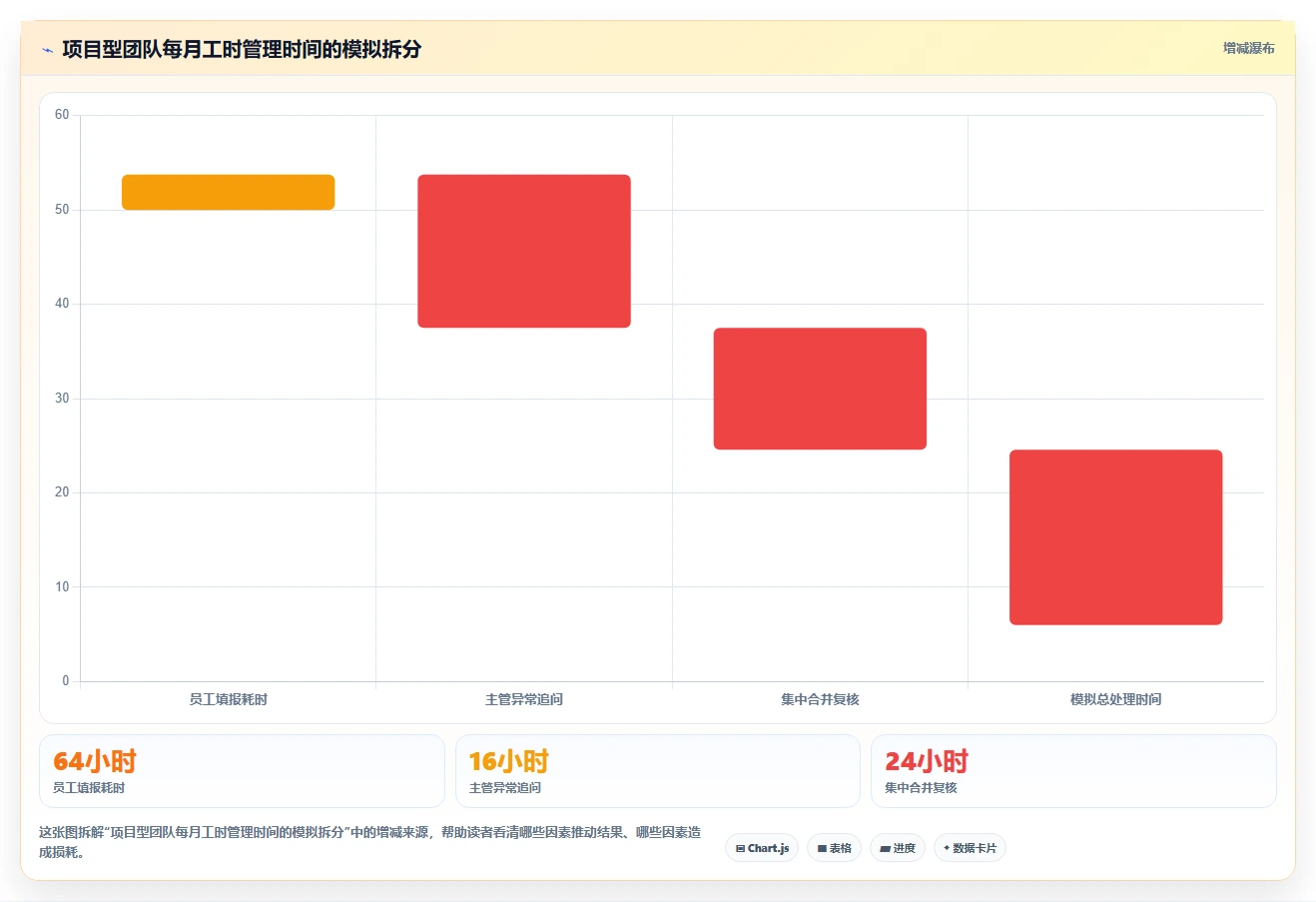
Task: Click the y-axis value 60
Action: pyautogui.click(x=62, y=115)
